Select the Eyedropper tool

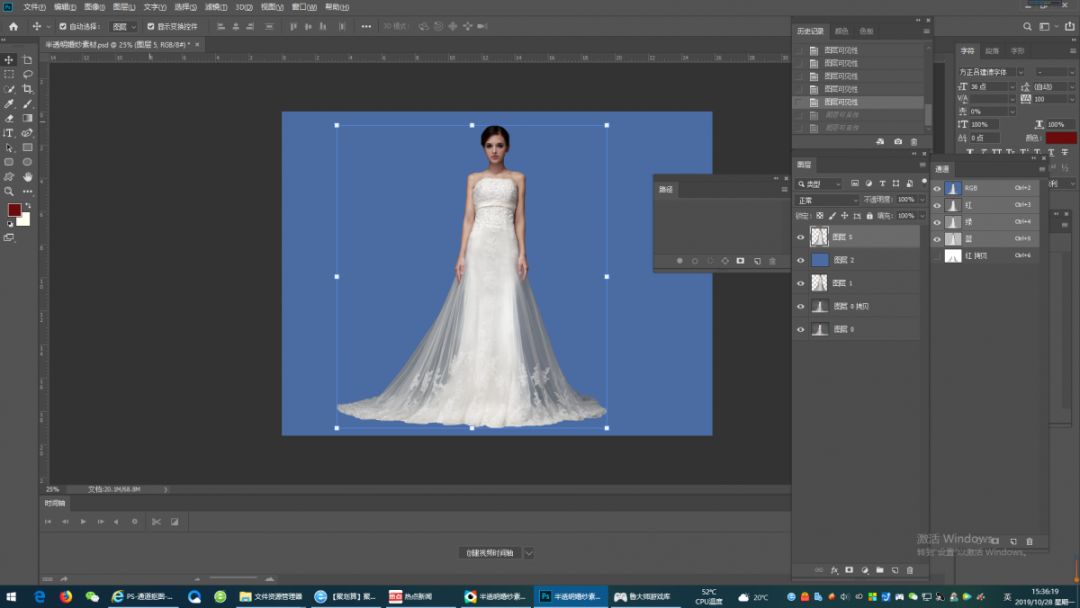click(x=9, y=104)
